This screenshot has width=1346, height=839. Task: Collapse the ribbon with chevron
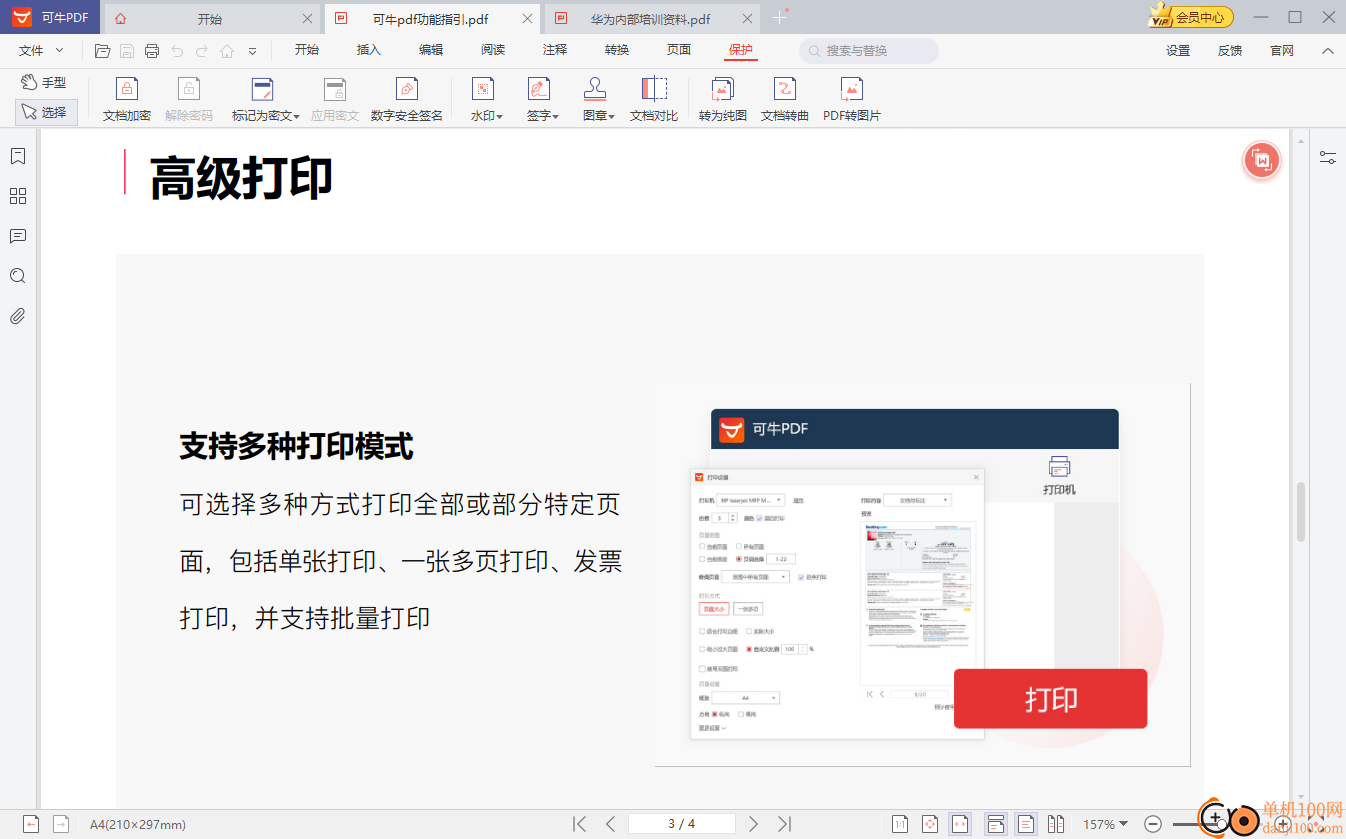[1327, 51]
